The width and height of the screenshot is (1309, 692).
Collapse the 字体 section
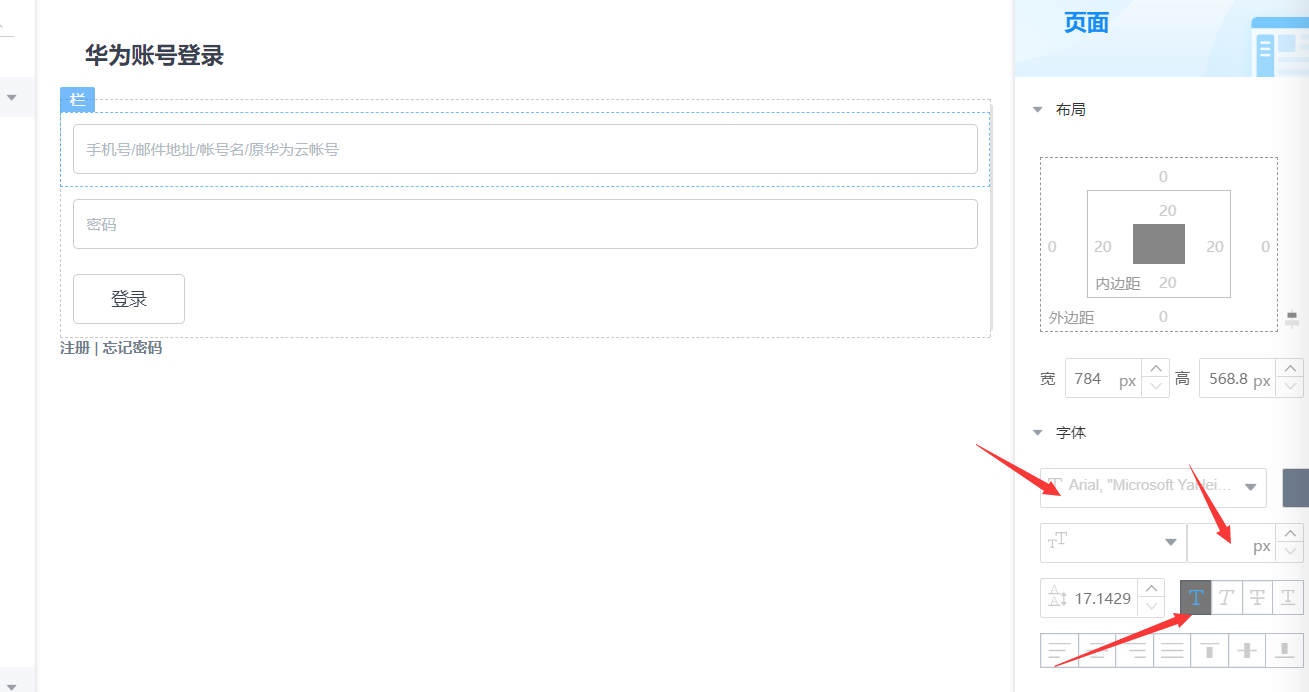coord(1038,433)
